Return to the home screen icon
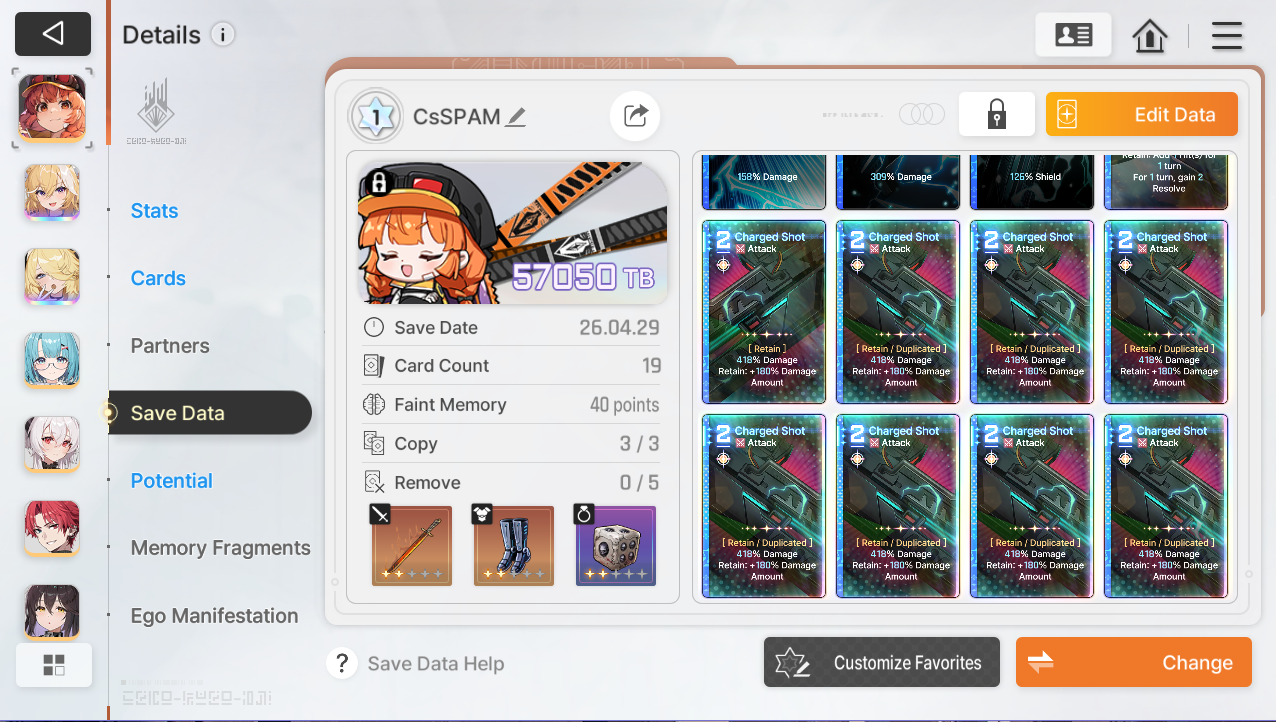 pyautogui.click(x=1150, y=36)
